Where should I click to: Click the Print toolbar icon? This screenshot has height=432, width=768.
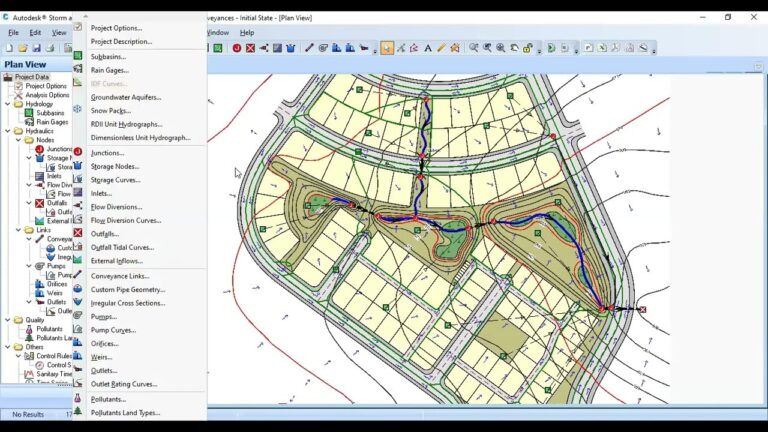pyautogui.click(x=49, y=48)
